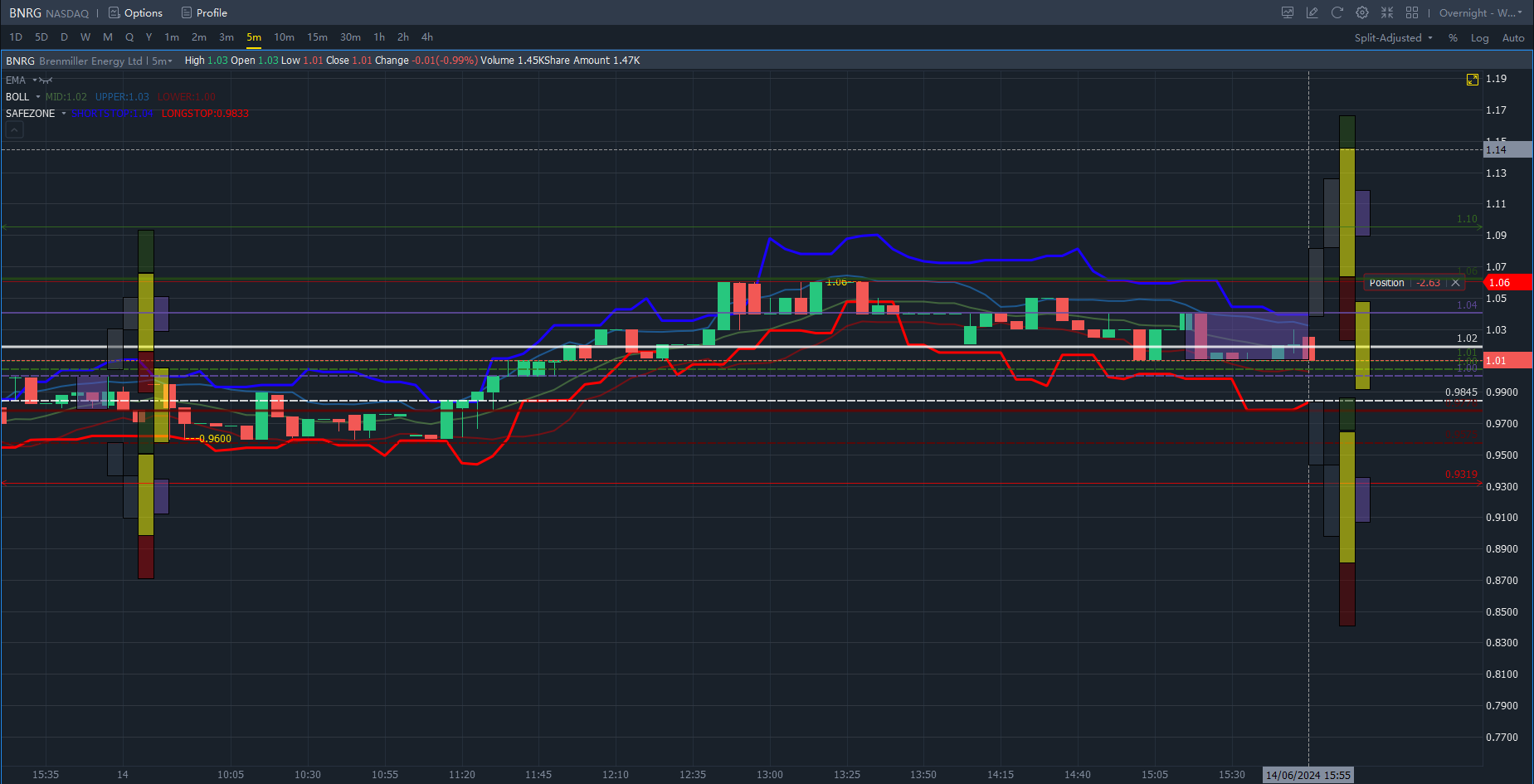The width and height of the screenshot is (1534, 784).
Task: Toggle Auto price scaling
Action: [1512, 38]
